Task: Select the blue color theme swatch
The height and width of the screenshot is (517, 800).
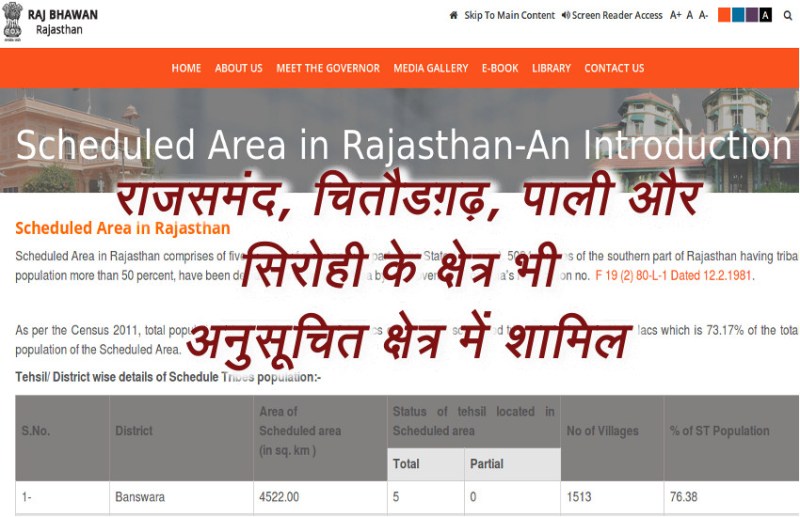Action: click(x=738, y=15)
